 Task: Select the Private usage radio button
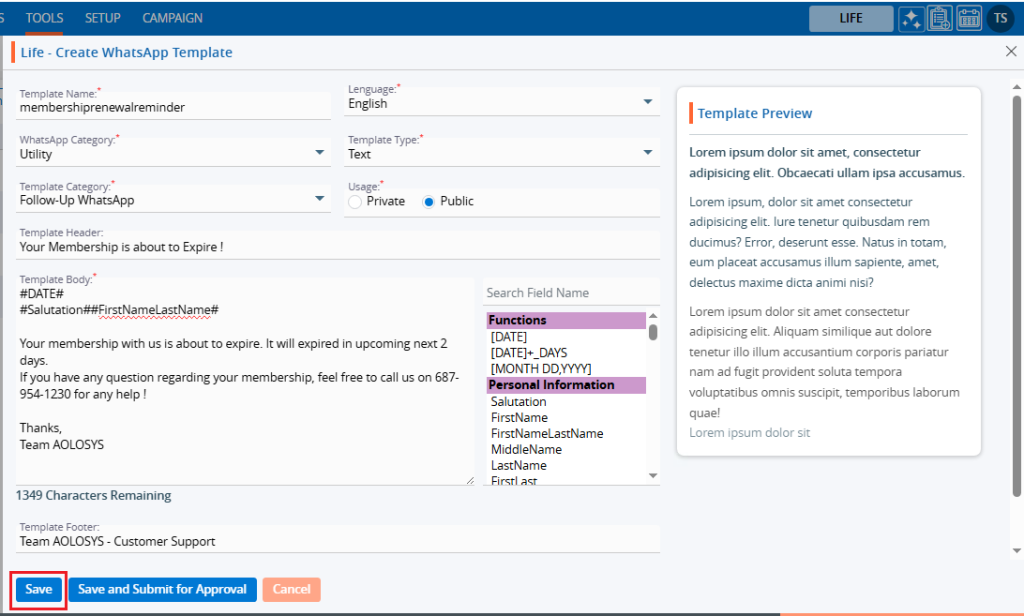point(355,202)
